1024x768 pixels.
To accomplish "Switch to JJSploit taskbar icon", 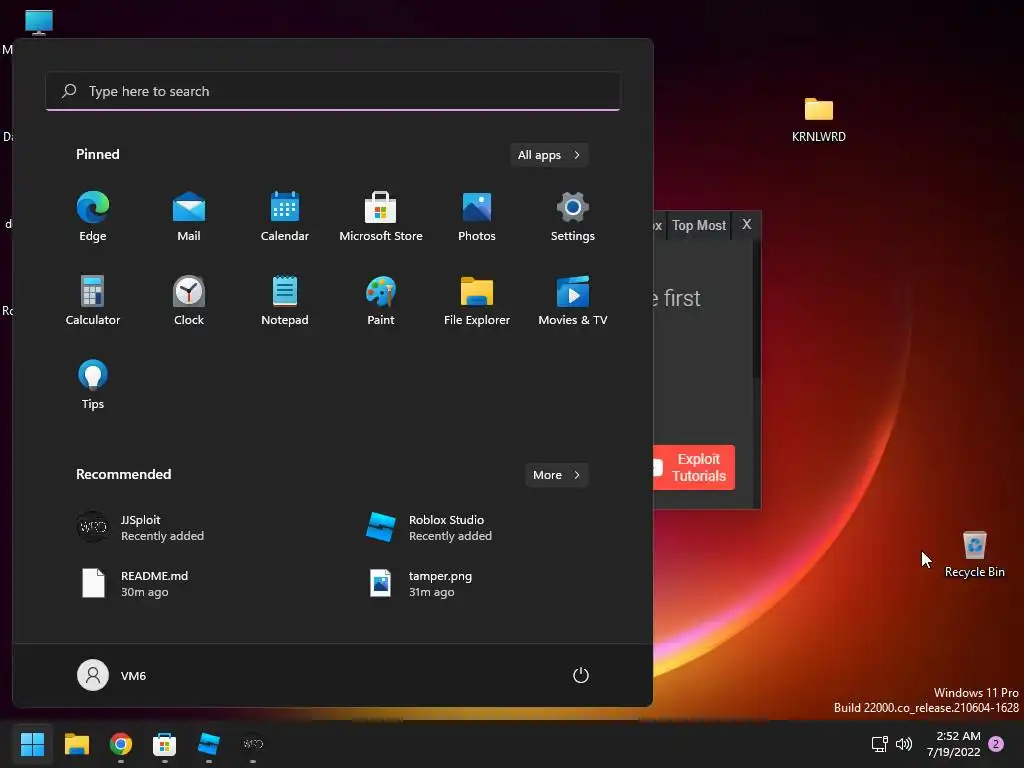I will pyautogui.click(x=253, y=744).
